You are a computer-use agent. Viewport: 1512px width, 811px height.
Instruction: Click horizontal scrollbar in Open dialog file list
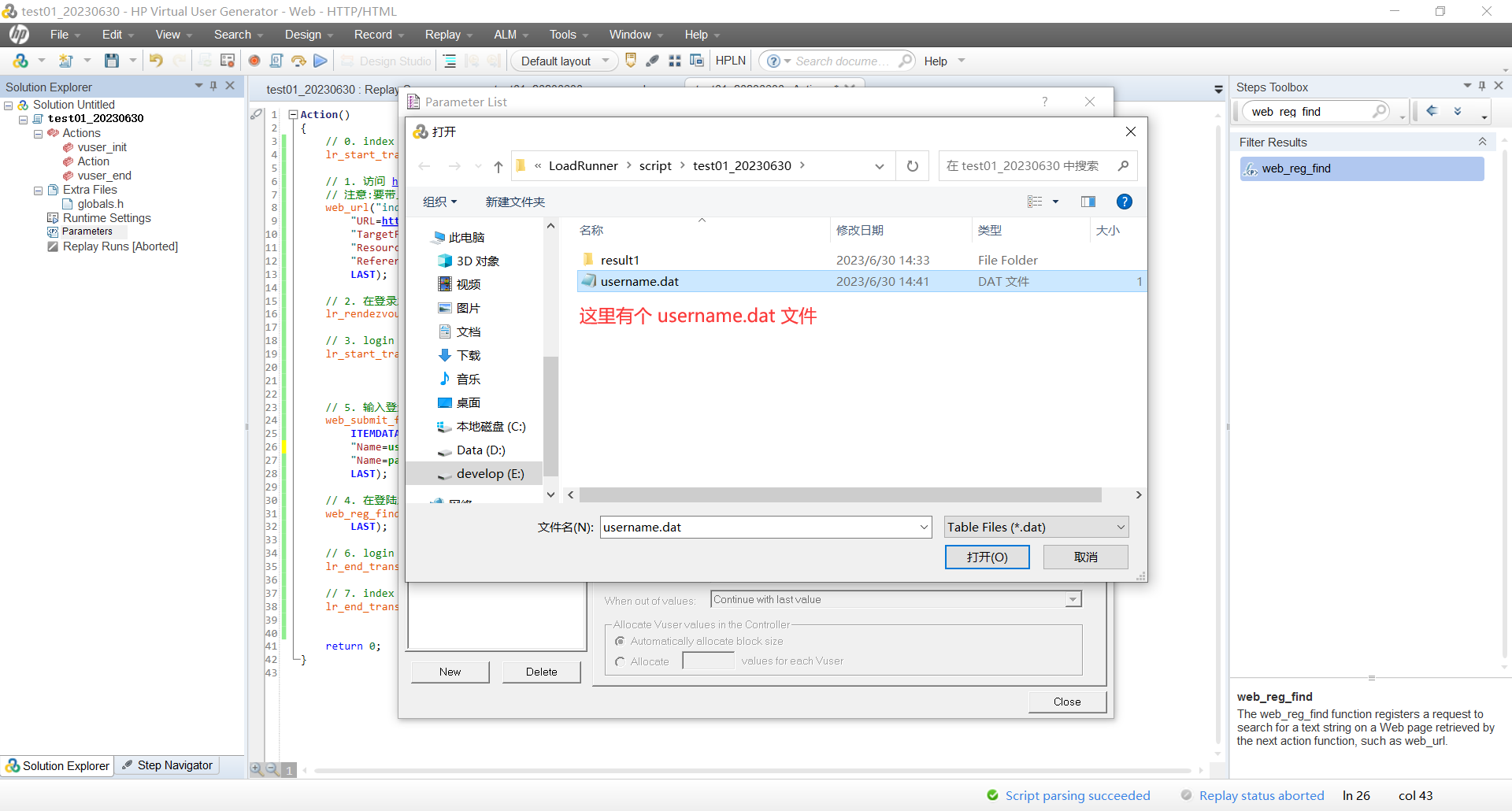click(x=840, y=494)
